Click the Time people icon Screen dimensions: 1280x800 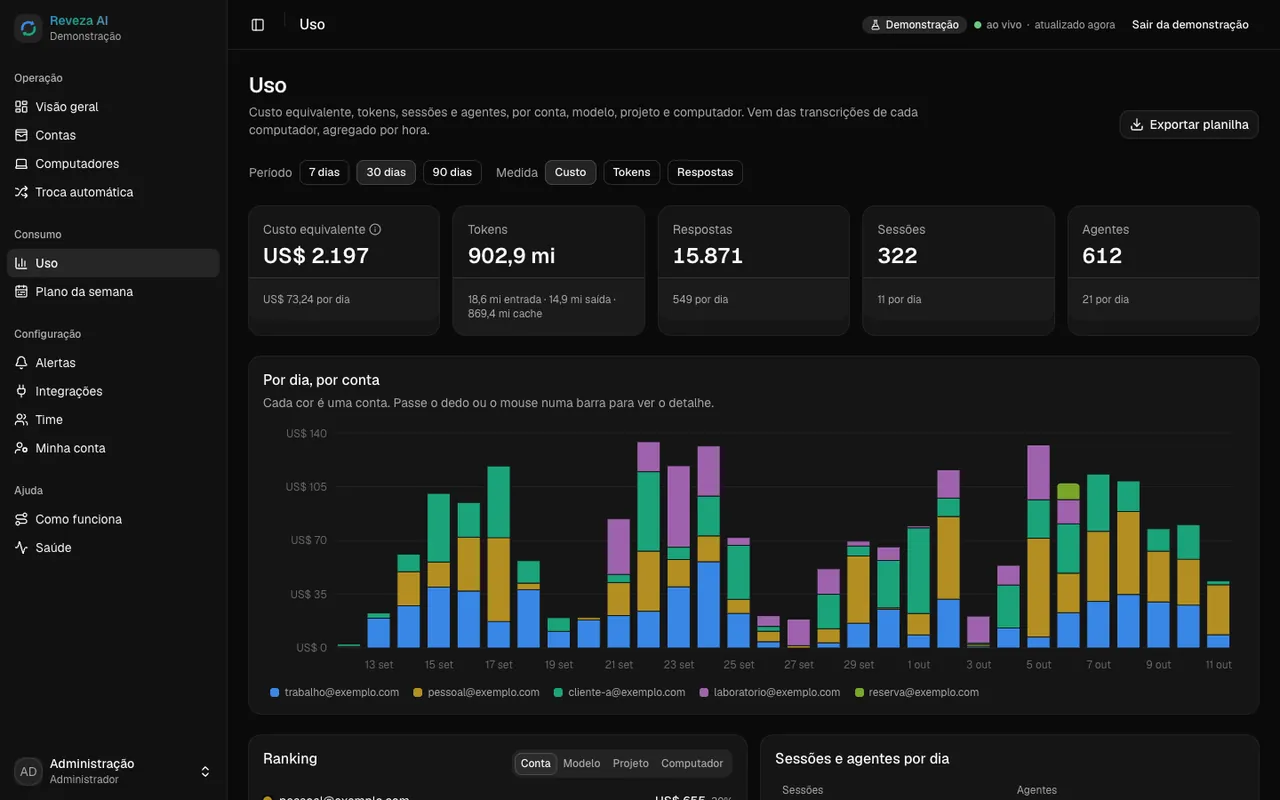pos(21,419)
